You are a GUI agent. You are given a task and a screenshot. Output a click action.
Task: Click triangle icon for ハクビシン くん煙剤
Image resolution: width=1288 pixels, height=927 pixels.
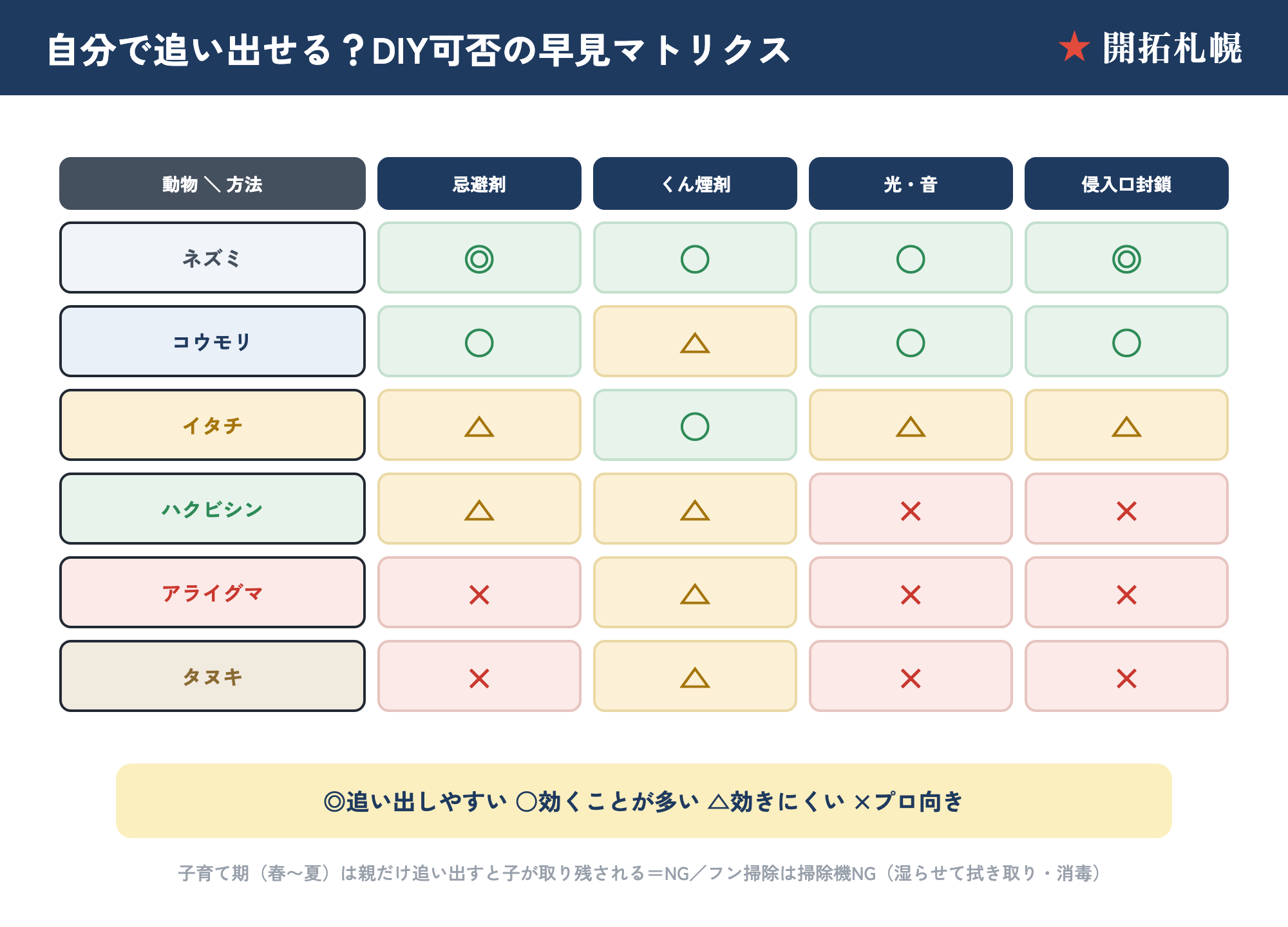click(x=695, y=510)
